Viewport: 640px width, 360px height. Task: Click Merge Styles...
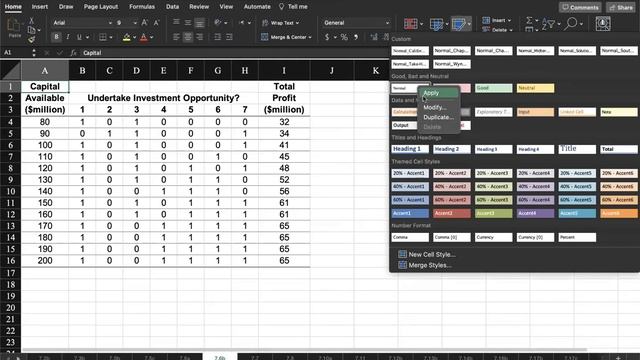425,265
